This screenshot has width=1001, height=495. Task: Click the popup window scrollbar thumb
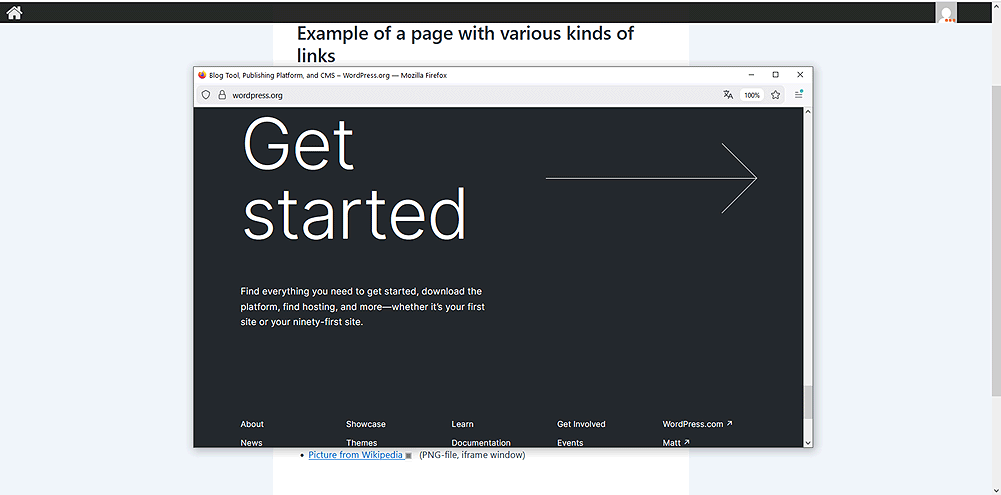tap(808, 402)
